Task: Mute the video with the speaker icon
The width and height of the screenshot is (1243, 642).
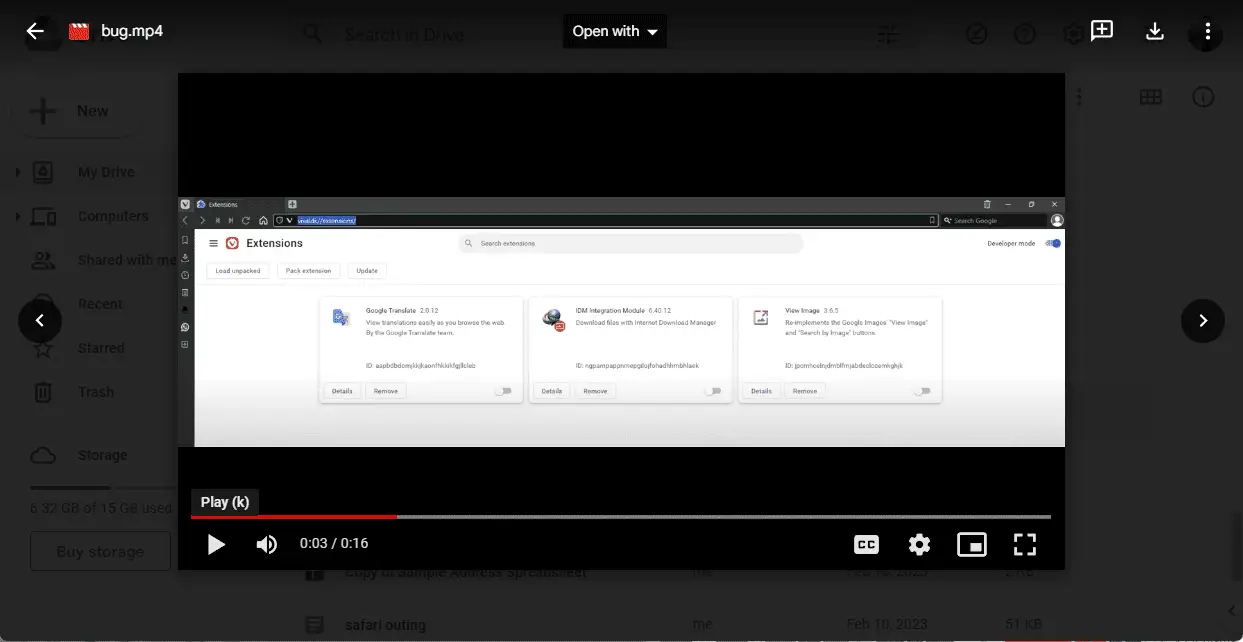Action: point(267,544)
